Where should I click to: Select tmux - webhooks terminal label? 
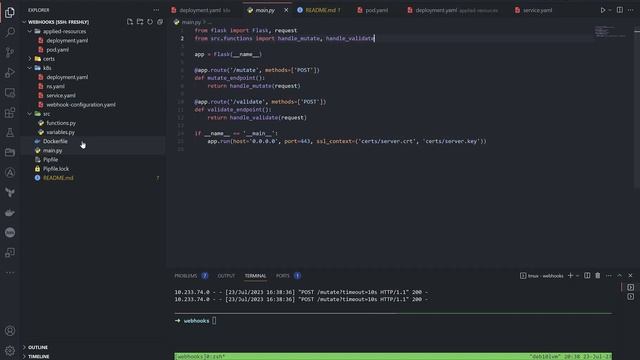[x=541, y=276]
